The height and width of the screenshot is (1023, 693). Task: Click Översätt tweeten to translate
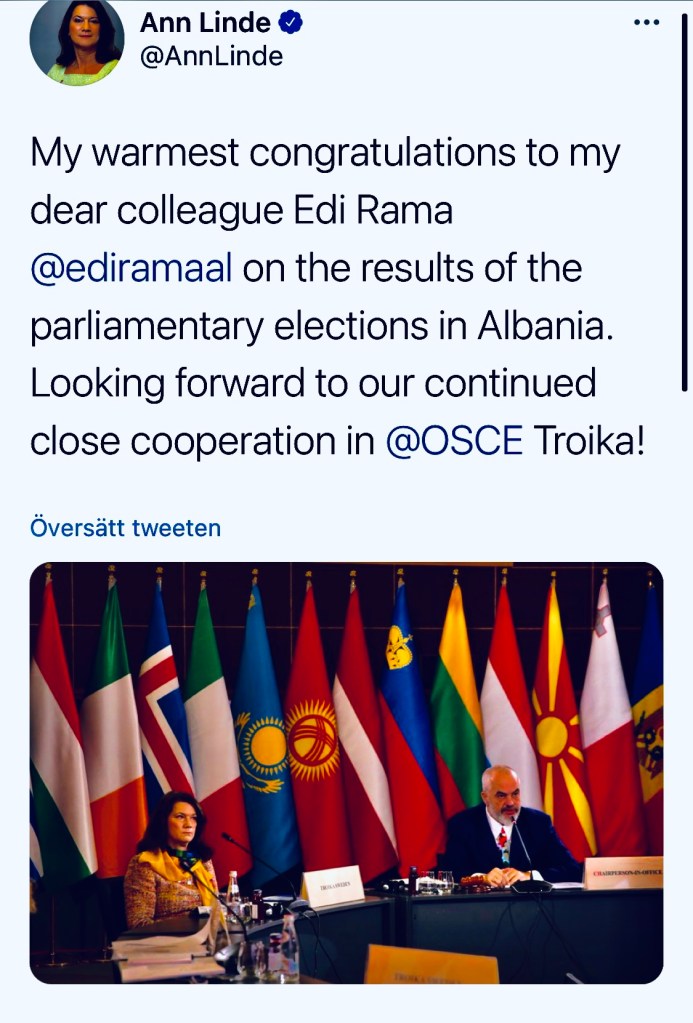coord(125,527)
